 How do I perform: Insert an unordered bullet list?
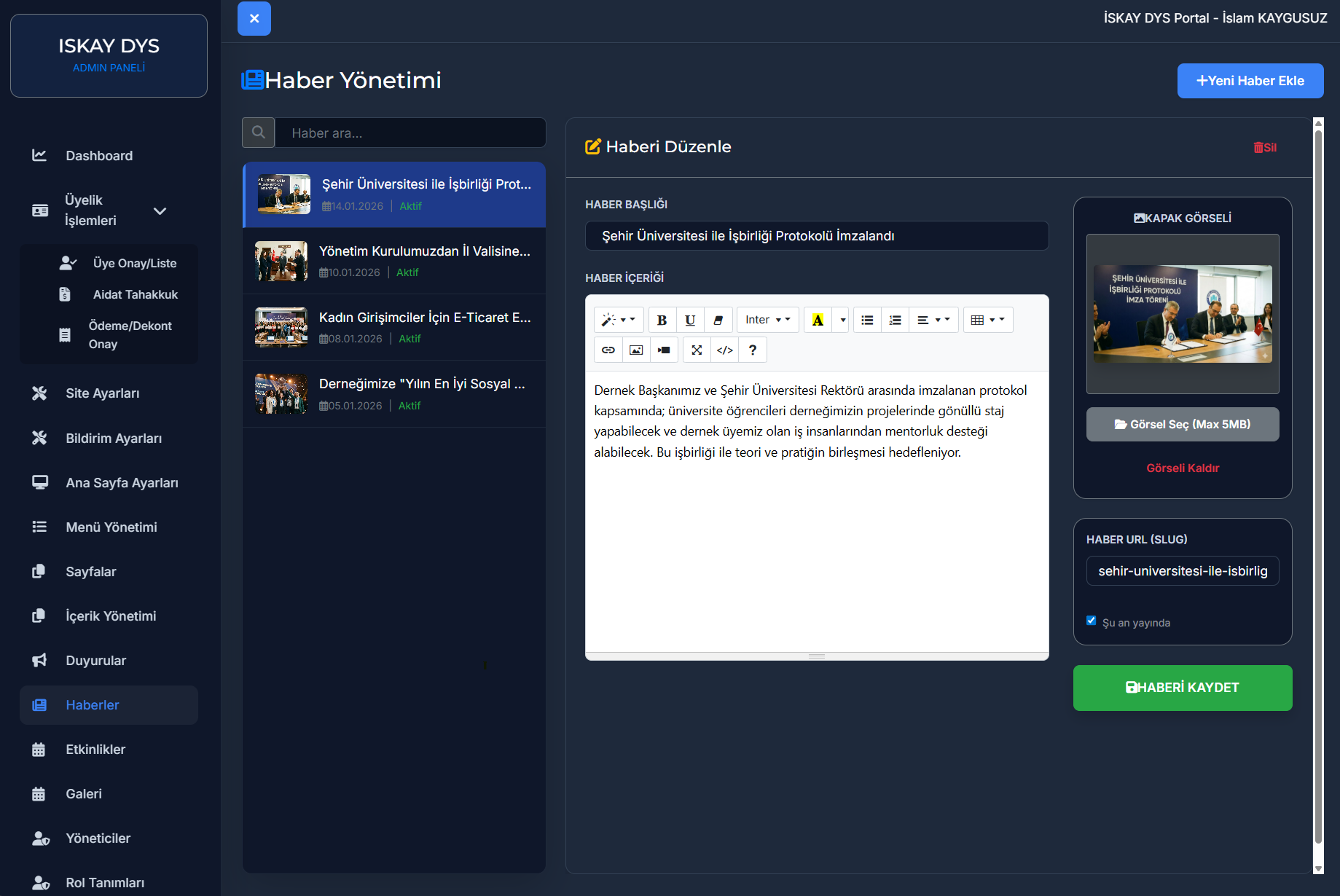click(867, 320)
